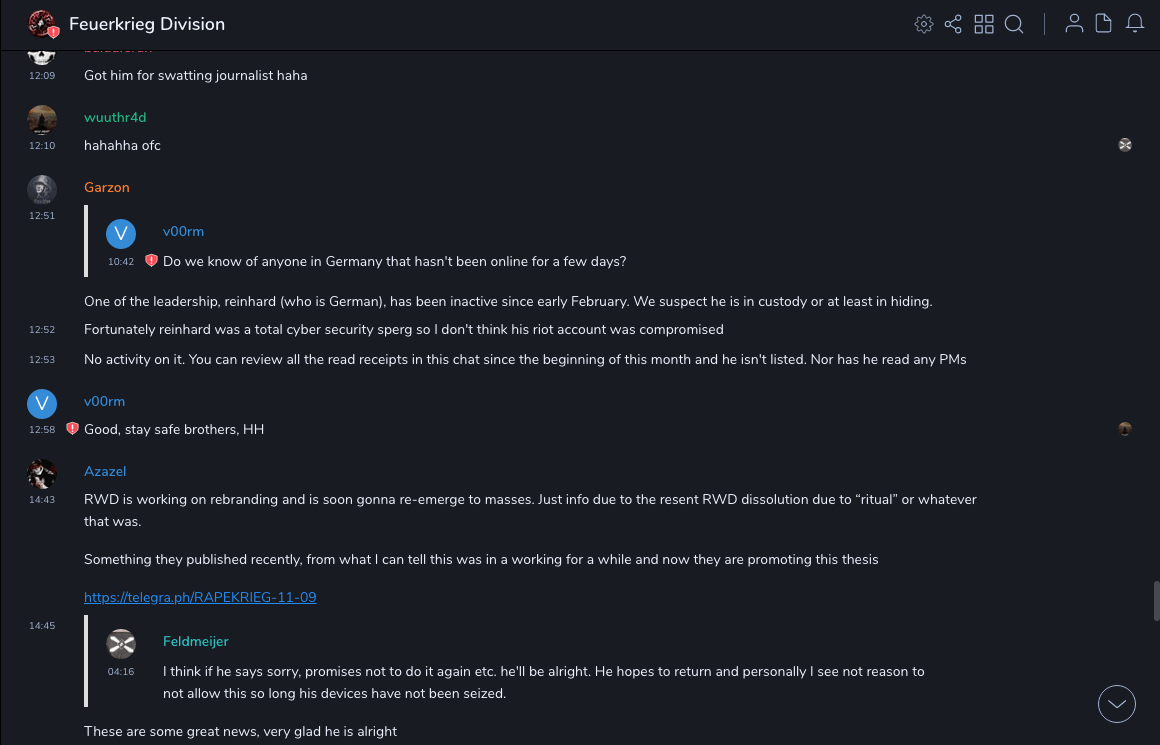Open notifications bell icon
This screenshot has width=1160, height=745.
pos(1135,24)
